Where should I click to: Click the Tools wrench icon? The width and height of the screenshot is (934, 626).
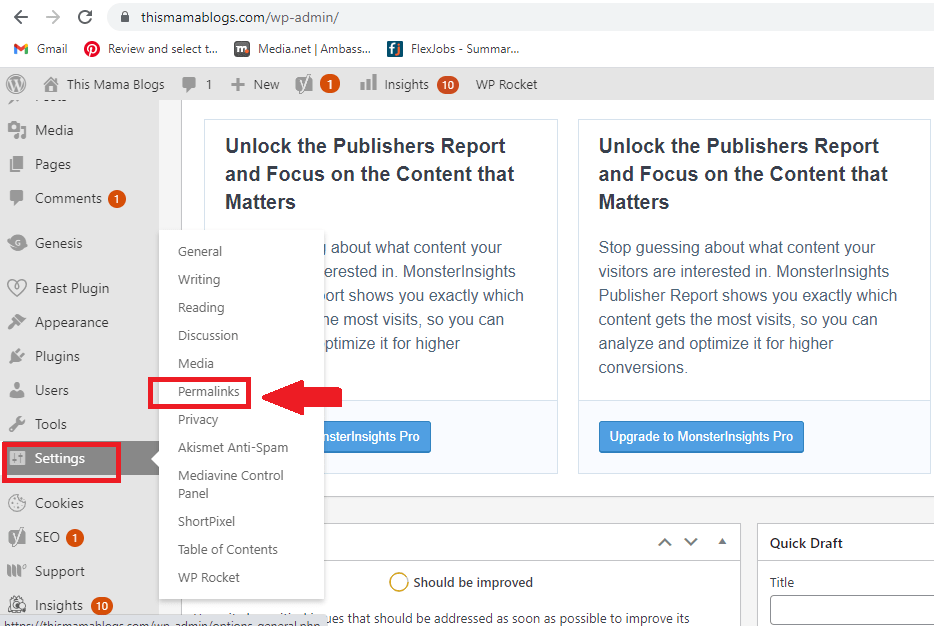click(17, 424)
